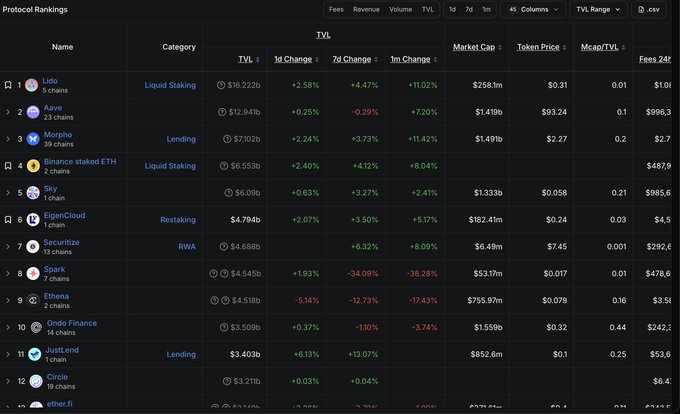Click the help icon beside Sky TVL

[228, 192]
